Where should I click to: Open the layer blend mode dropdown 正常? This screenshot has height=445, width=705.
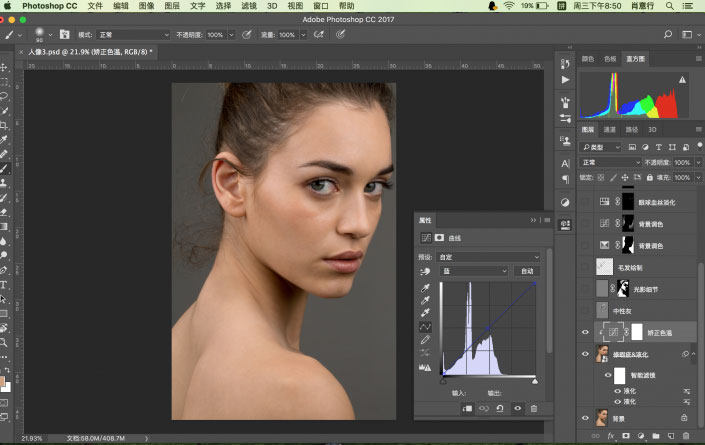[610, 162]
